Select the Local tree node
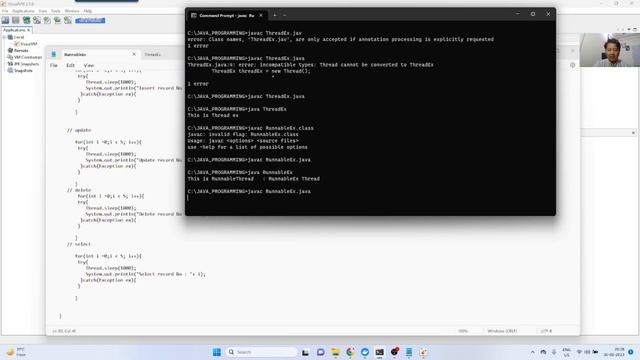640x360 pixels. point(18,37)
